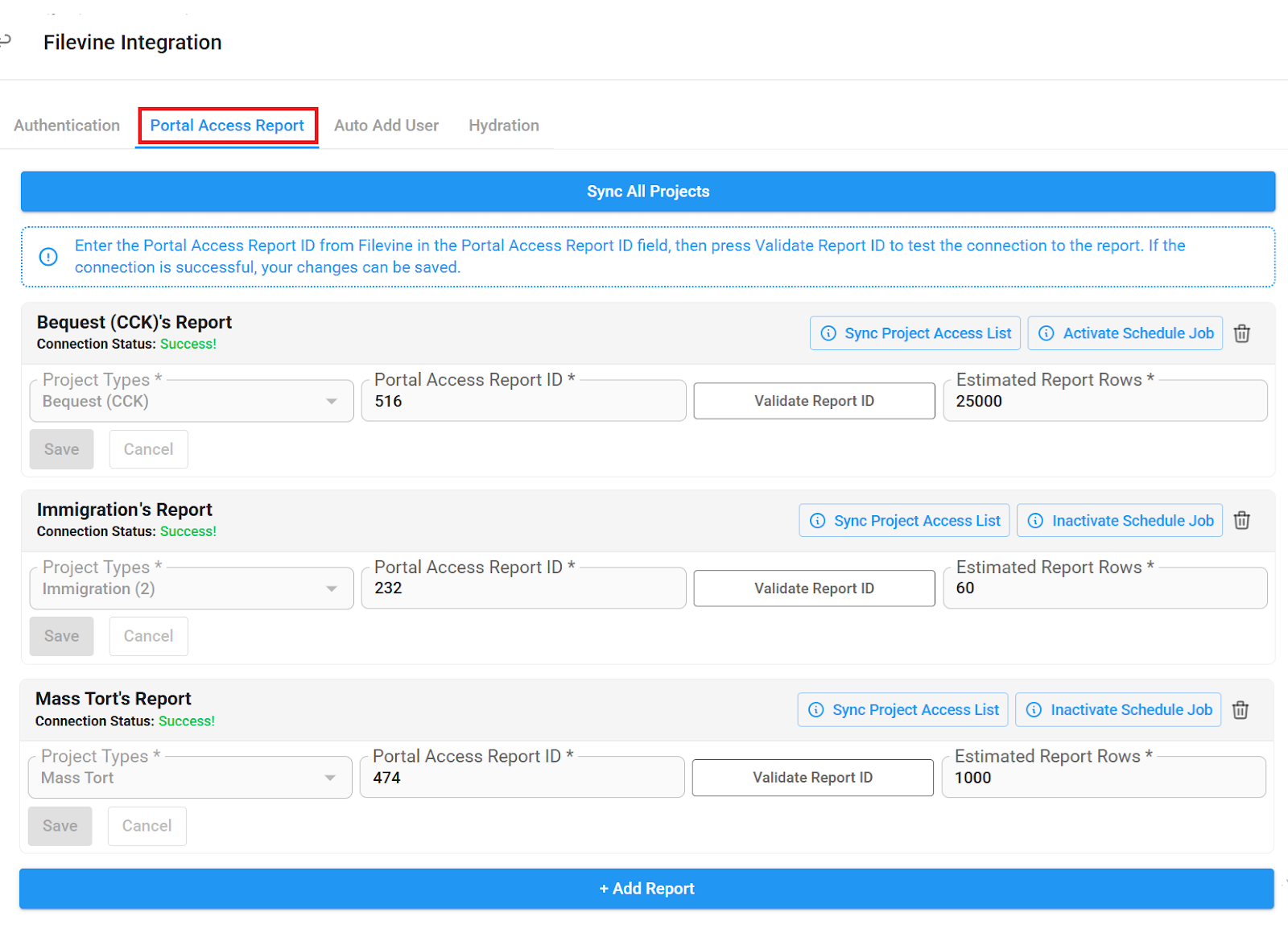Click Connection Status under Mass Tort's Report
The image size is (1288, 925).
coord(125,721)
